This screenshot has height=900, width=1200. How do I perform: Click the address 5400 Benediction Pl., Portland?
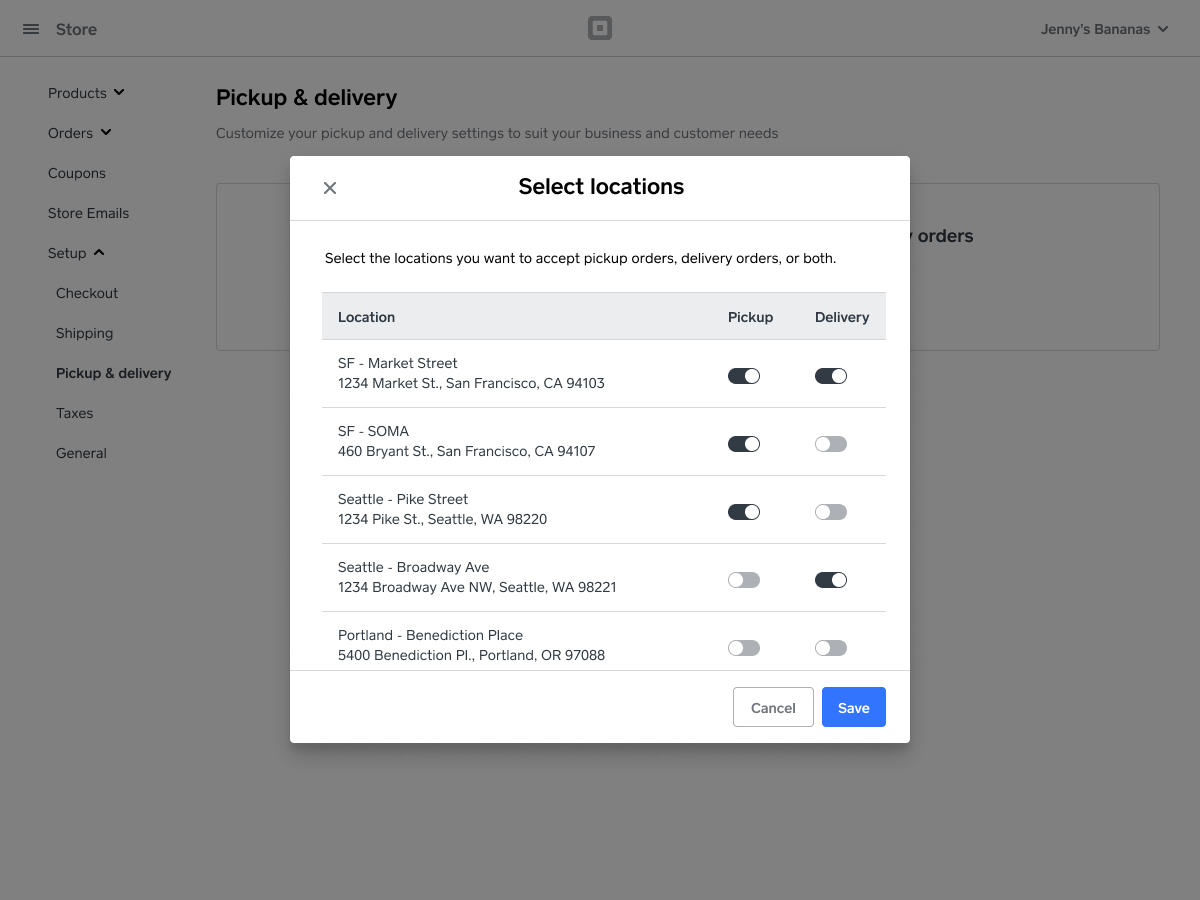pos(471,655)
